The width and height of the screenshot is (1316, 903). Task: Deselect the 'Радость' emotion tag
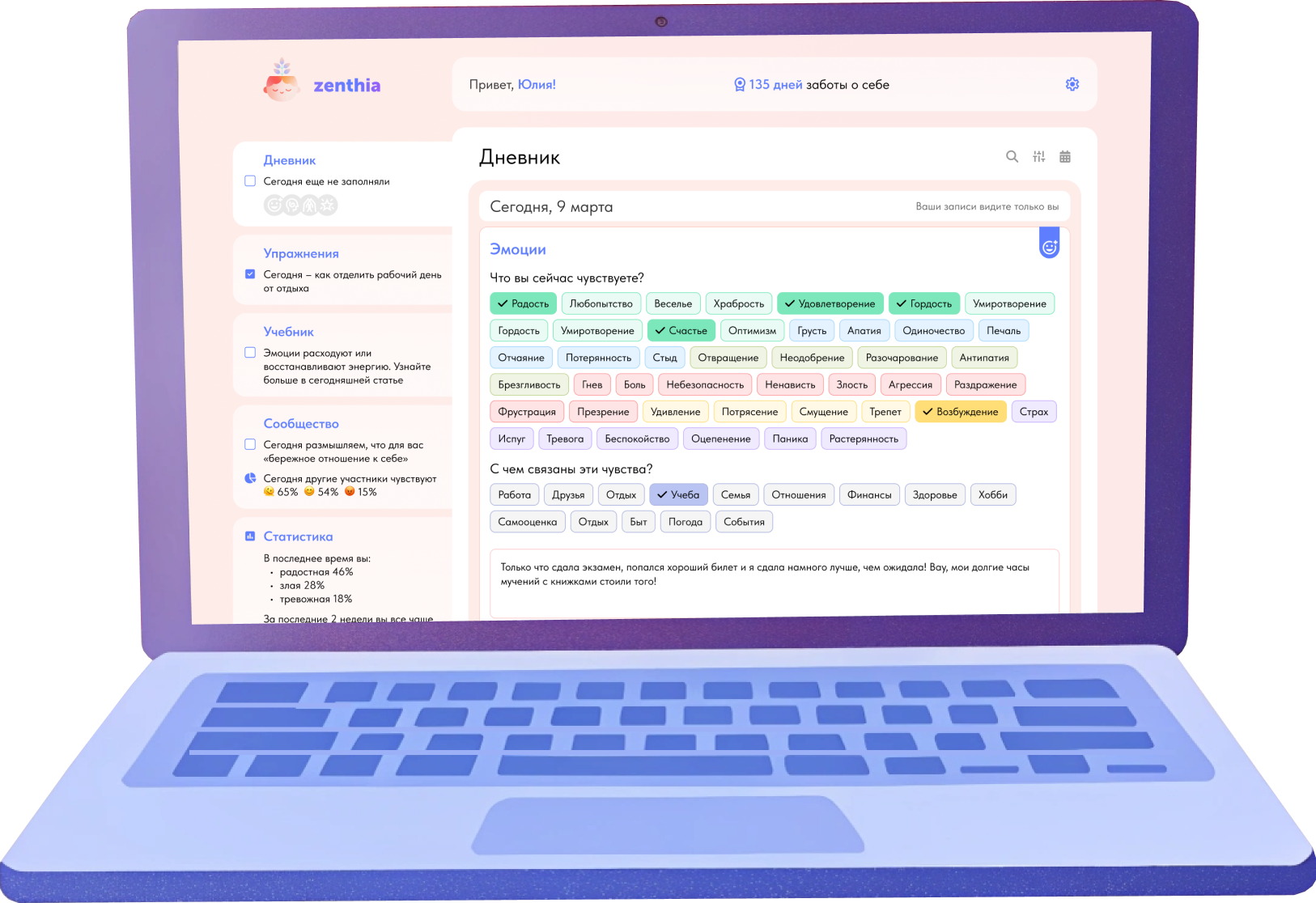(523, 303)
